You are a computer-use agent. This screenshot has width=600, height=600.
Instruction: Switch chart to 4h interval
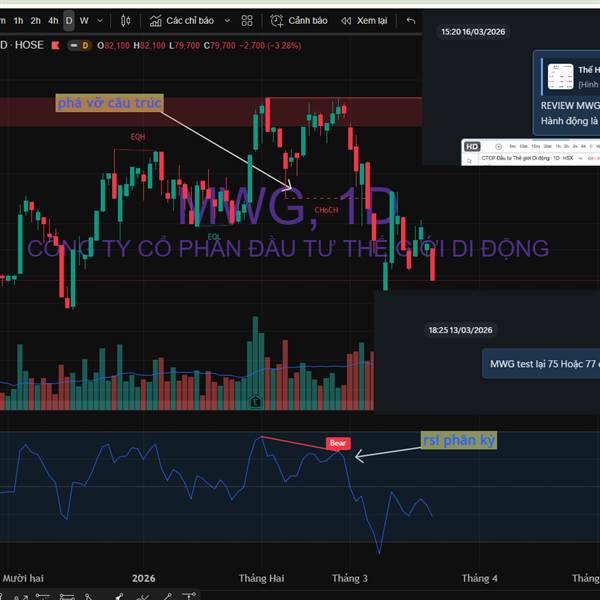[x=53, y=21]
